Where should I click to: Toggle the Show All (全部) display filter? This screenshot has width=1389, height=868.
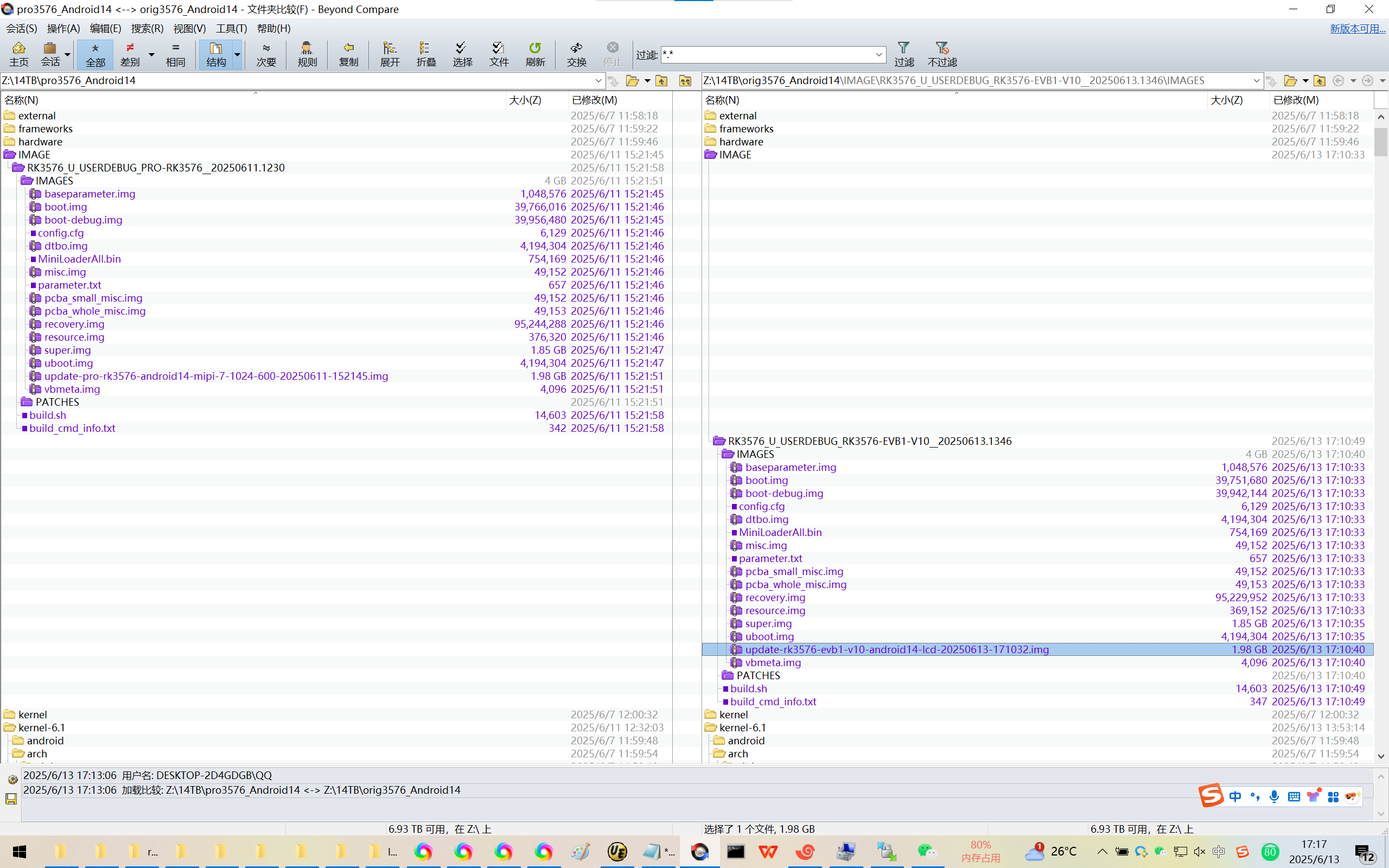[x=95, y=54]
